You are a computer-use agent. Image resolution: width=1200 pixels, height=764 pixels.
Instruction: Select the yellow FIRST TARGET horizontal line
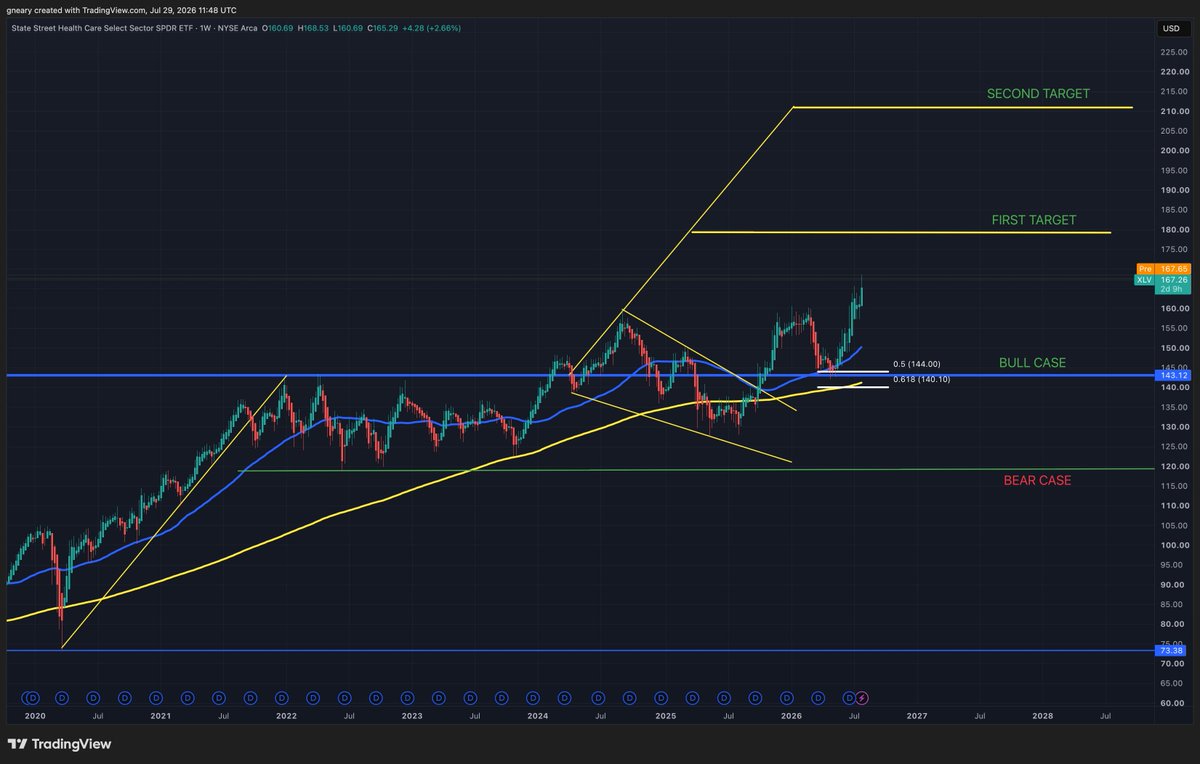901,233
